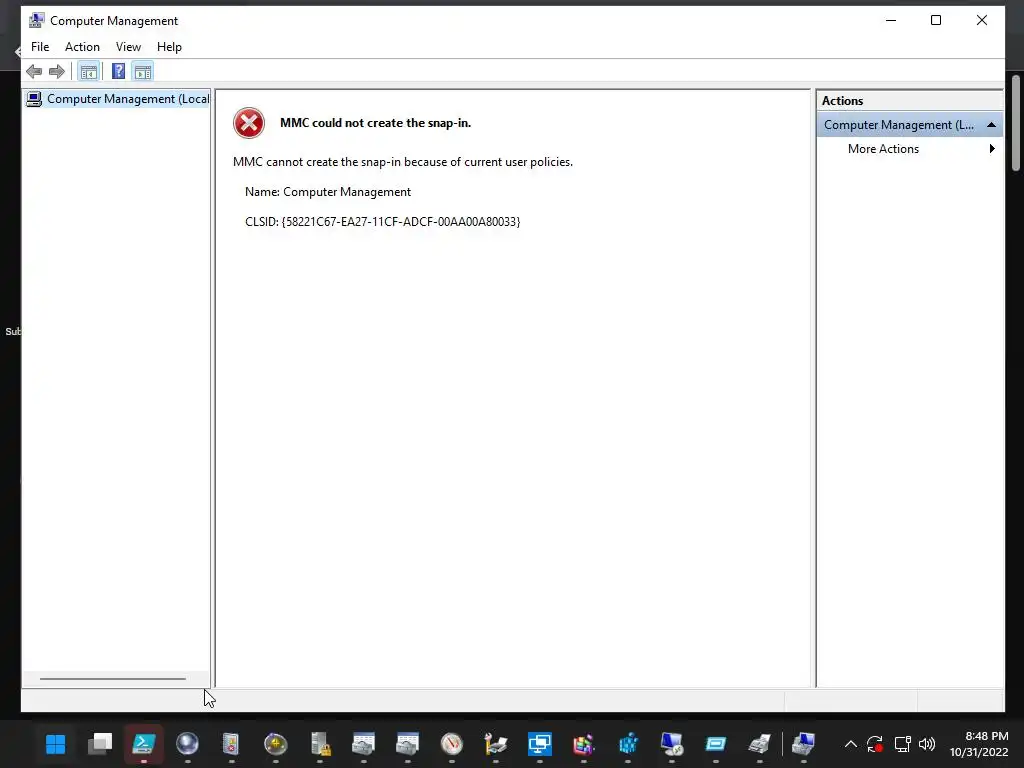The height and width of the screenshot is (768, 1024).
Task: Open the Windows Start menu
Action: [x=56, y=744]
